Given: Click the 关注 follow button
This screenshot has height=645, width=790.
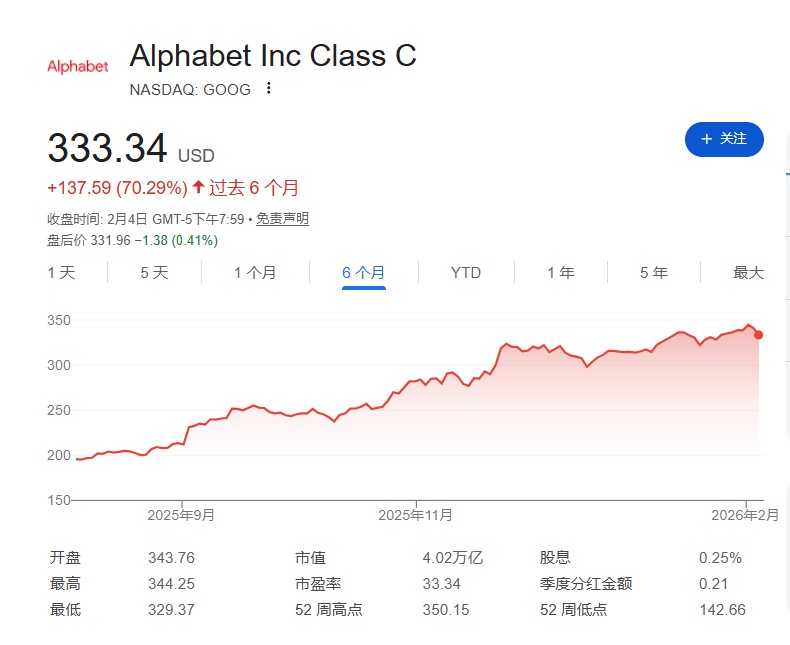Looking at the screenshot, I should [724, 139].
